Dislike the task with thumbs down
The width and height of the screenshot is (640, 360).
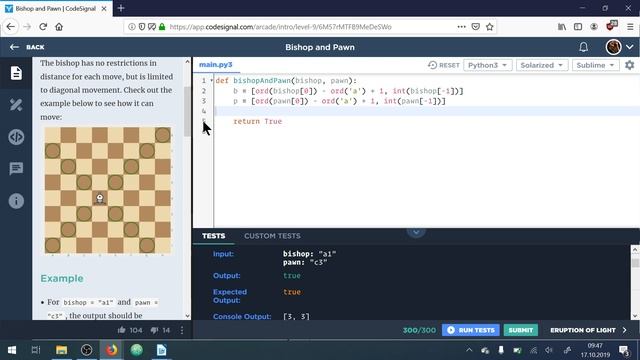[x=154, y=330]
